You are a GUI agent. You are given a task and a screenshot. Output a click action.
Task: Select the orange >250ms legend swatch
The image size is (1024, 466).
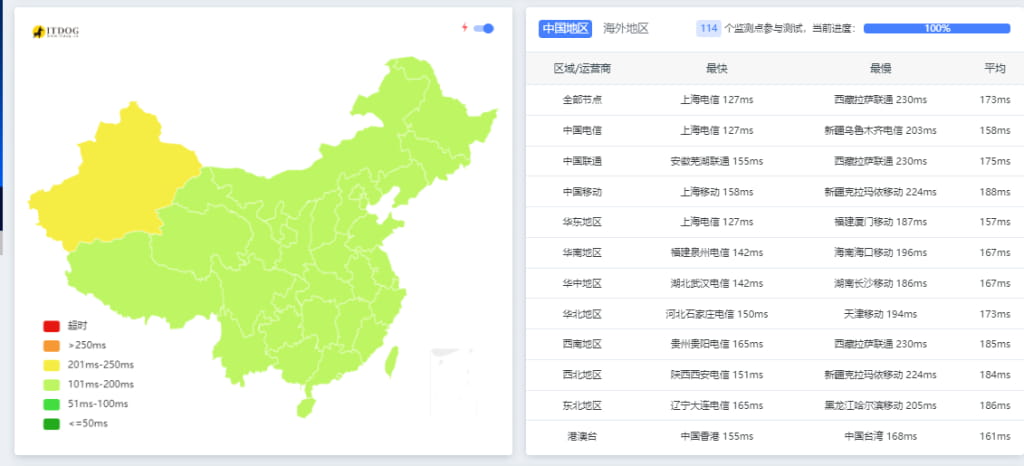coord(52,345)
